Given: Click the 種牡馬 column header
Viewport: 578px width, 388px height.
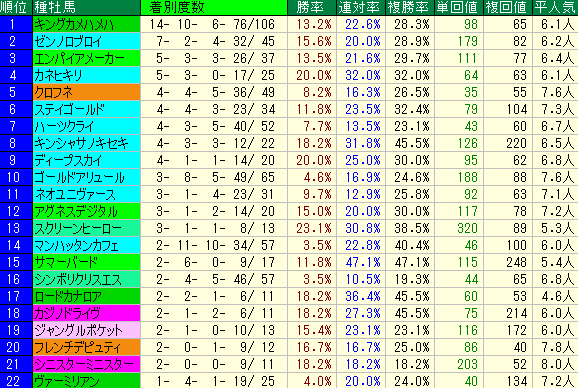Looking at the screenshot, I should pyautogui.click(x=86, y=7).
